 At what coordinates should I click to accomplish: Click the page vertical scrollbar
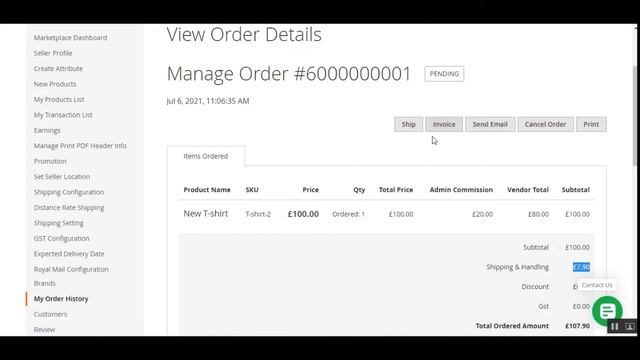click(x=635, y=116)
